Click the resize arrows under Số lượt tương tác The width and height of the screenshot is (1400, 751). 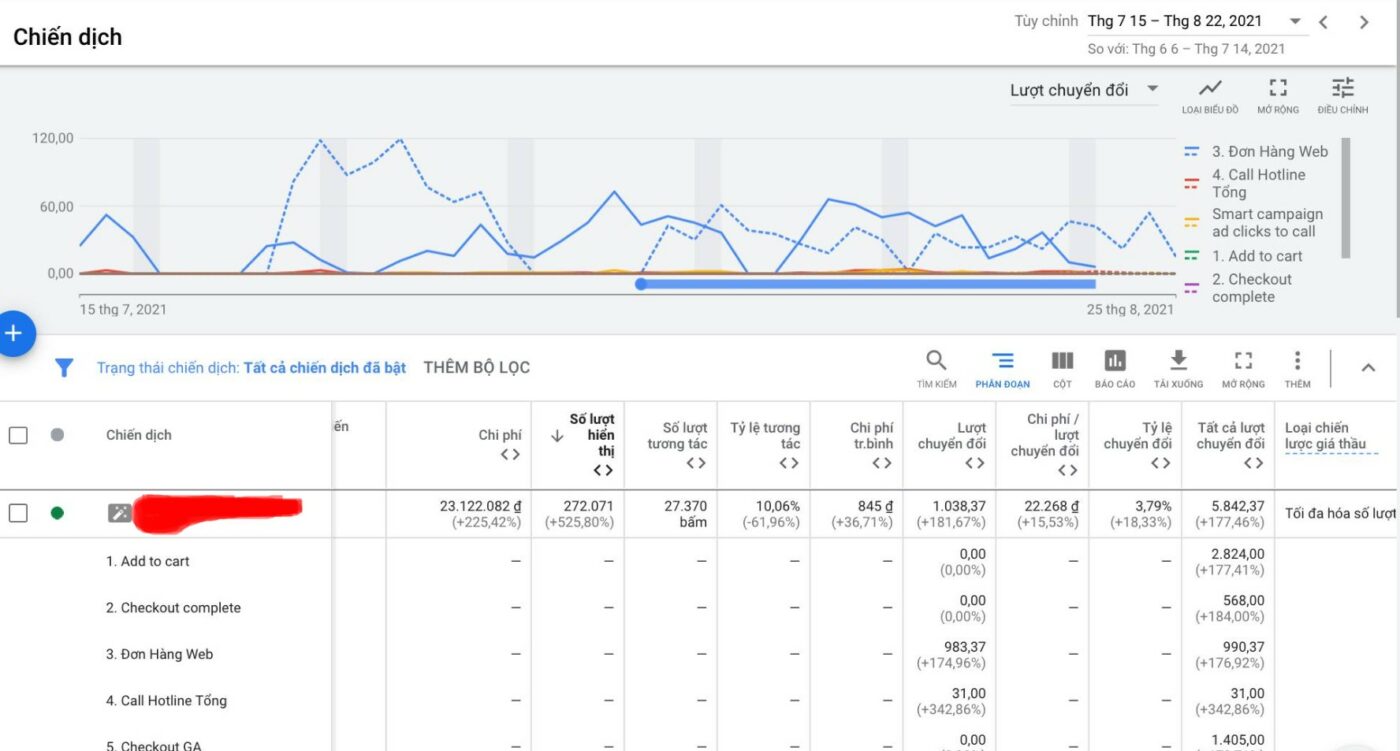pos(696,463)
